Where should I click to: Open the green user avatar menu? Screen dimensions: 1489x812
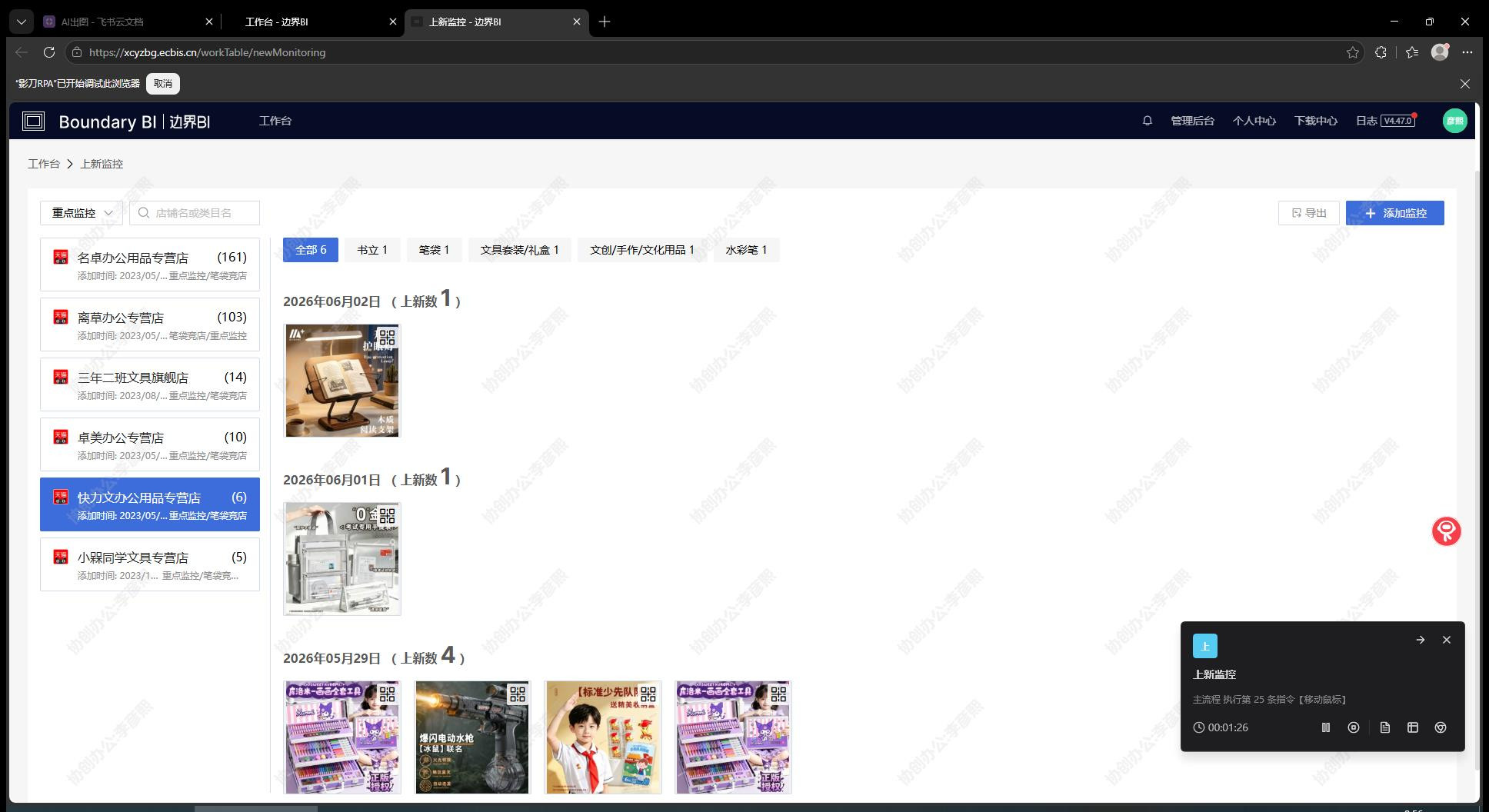click(1454, 121)
